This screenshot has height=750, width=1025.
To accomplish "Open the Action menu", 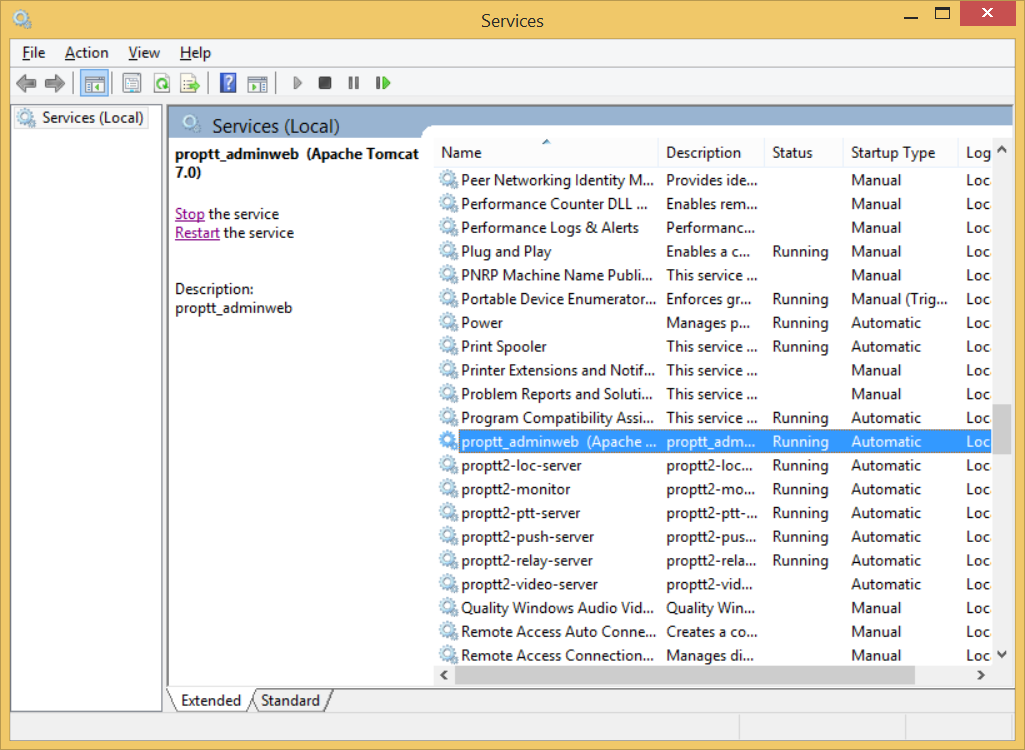I will tap(86, 53).
